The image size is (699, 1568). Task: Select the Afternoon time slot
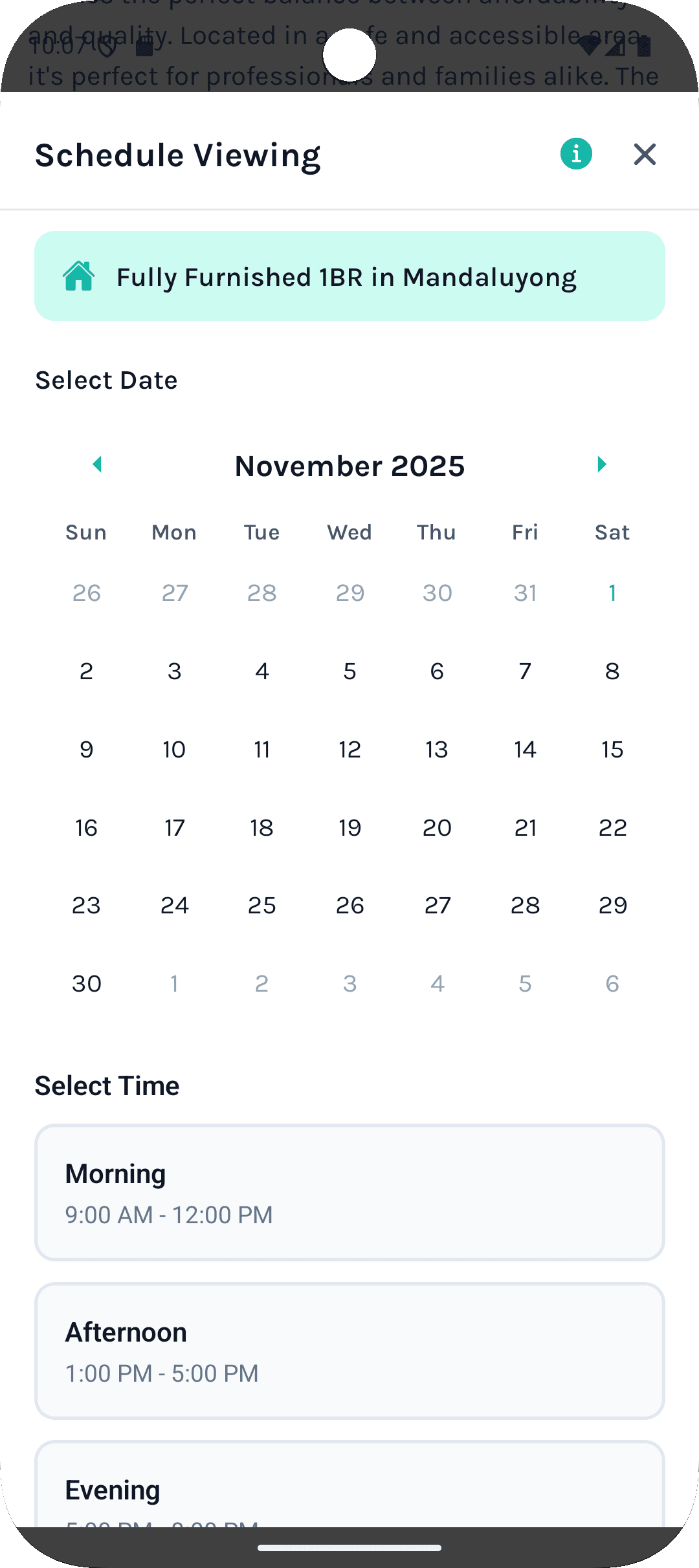click(349, 1351)
